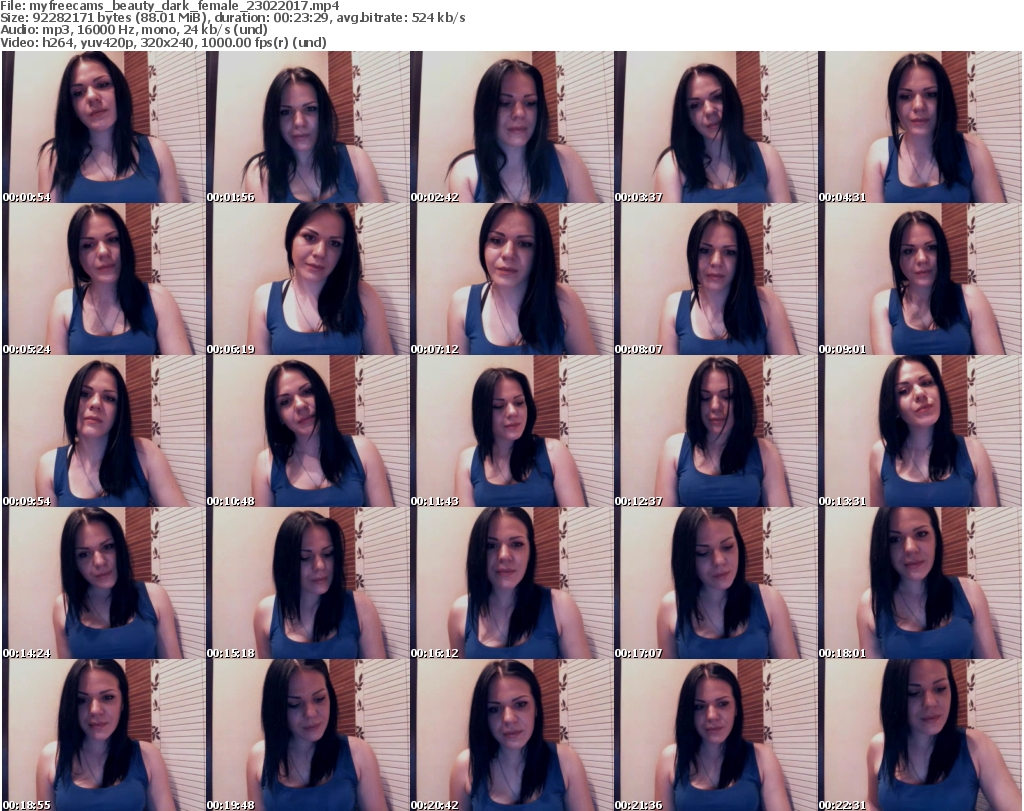This screenshot has width=1024, height=811.
Task: Select the thumbnail stamped 00:17:07
Action: tap(716, 583)
